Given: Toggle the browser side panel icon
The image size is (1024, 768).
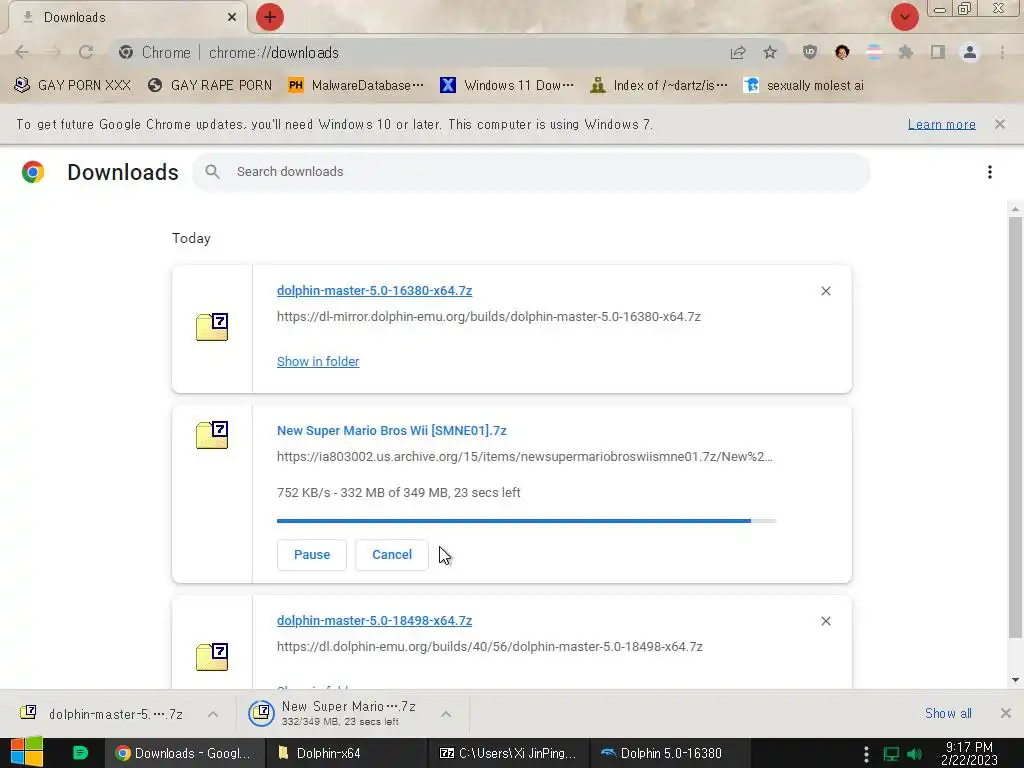Looking at the screenshot, I should click(x=938, y=52).
